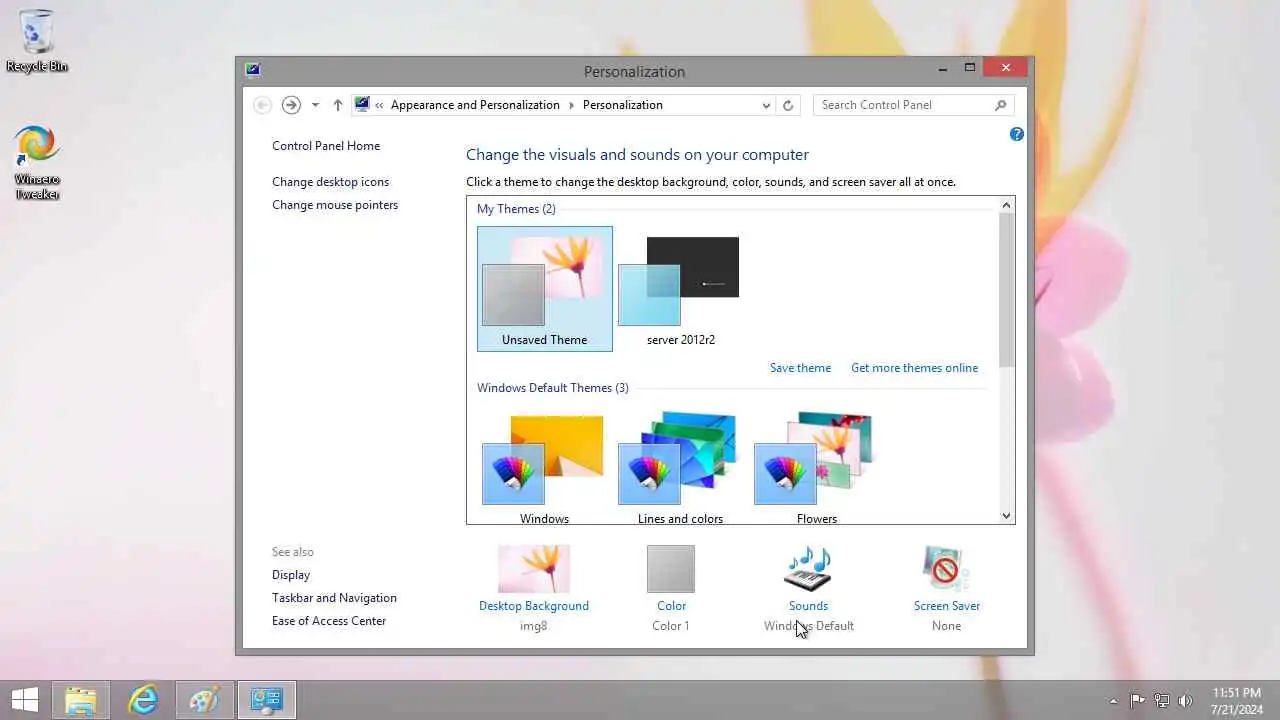Open Desktop Background image icon
This screenshot has height=720, width=1280.
(x=534, y=569)
